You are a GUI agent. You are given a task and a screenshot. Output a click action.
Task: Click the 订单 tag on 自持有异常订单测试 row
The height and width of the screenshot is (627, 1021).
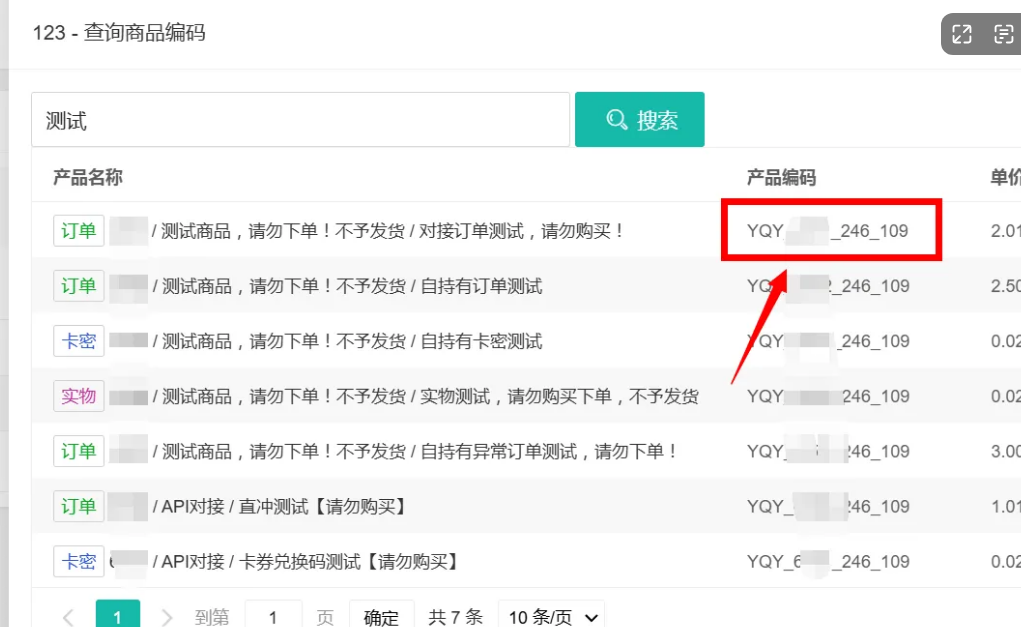(79, 451)
